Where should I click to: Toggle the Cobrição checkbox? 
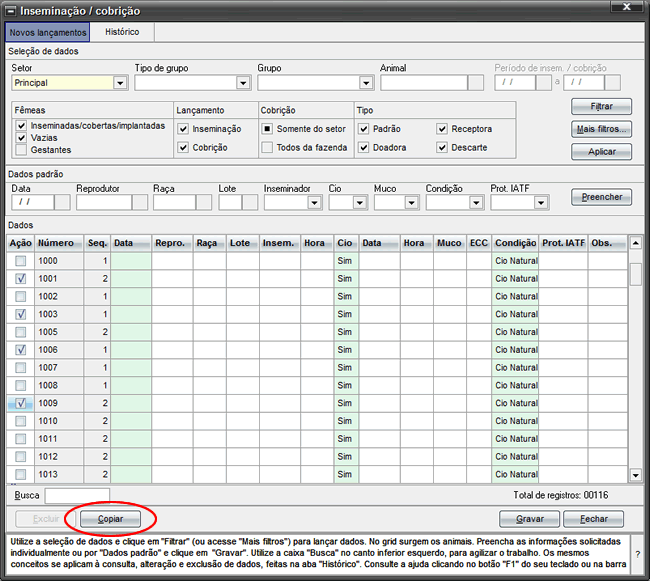183,148
